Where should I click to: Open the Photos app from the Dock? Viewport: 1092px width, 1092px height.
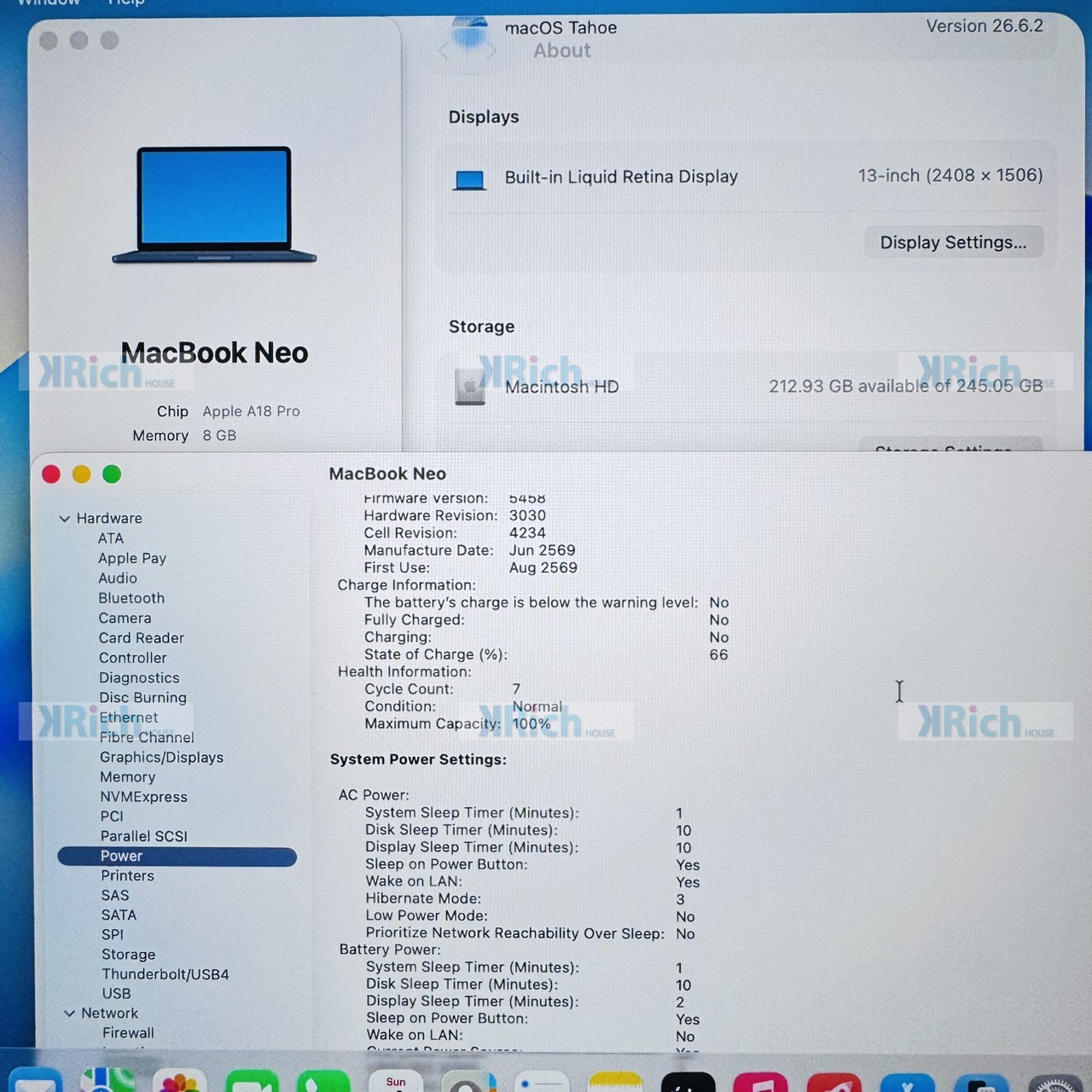tap(179, 1080)
